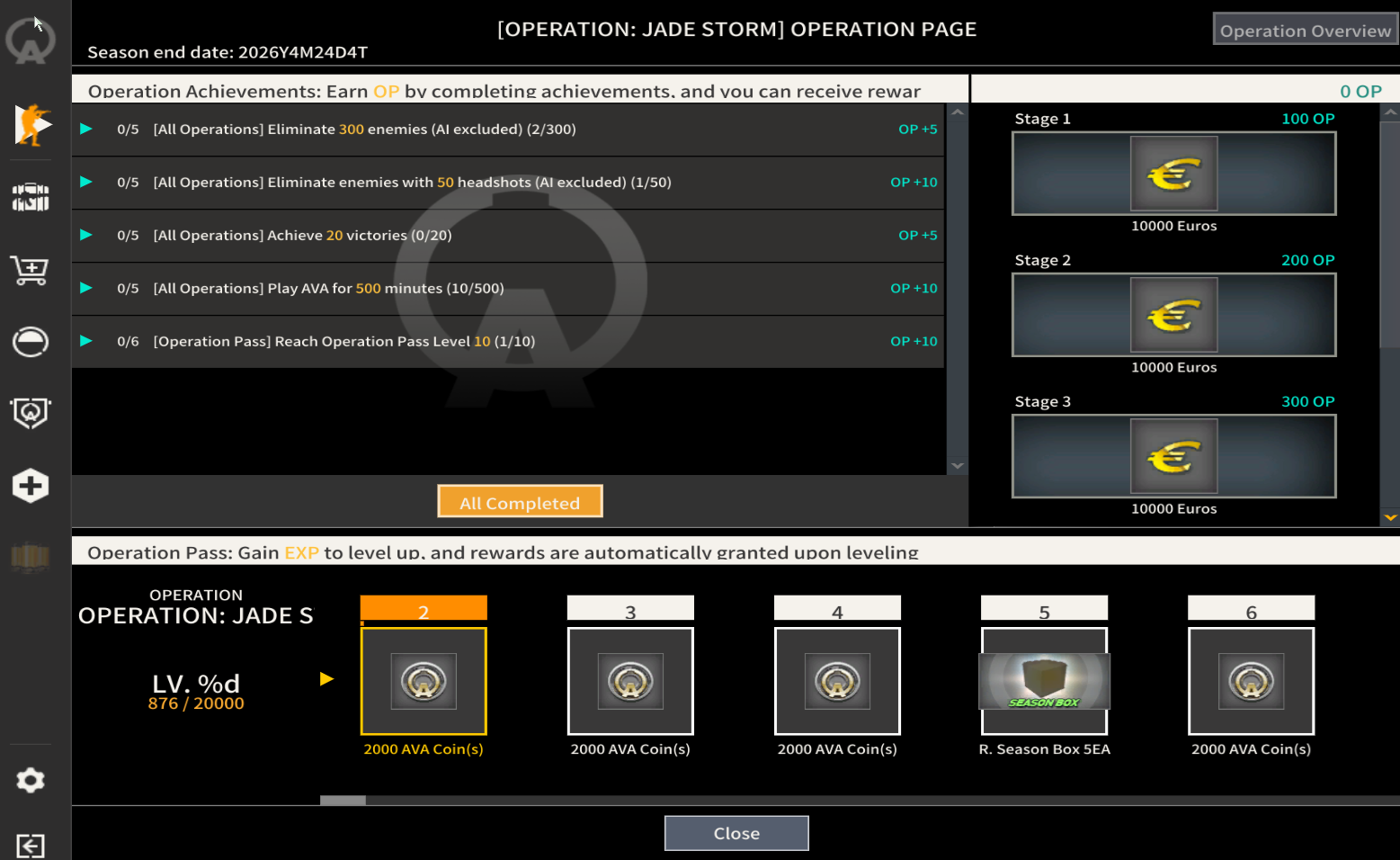Screen dimensions: 1400x860
Task: Select the level 3 pass header
Action: (630, 609)
